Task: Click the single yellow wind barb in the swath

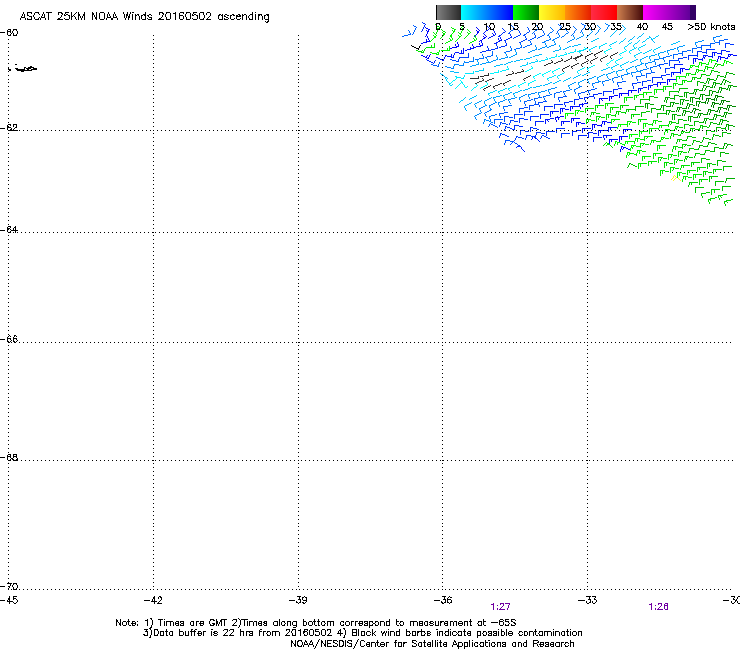Action: 676,178
